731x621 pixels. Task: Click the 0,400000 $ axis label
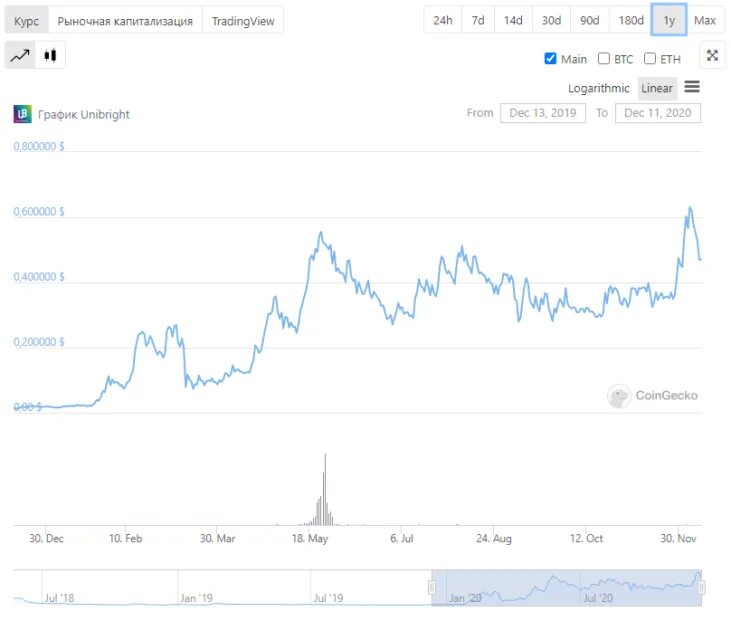[x=39, y=277]
